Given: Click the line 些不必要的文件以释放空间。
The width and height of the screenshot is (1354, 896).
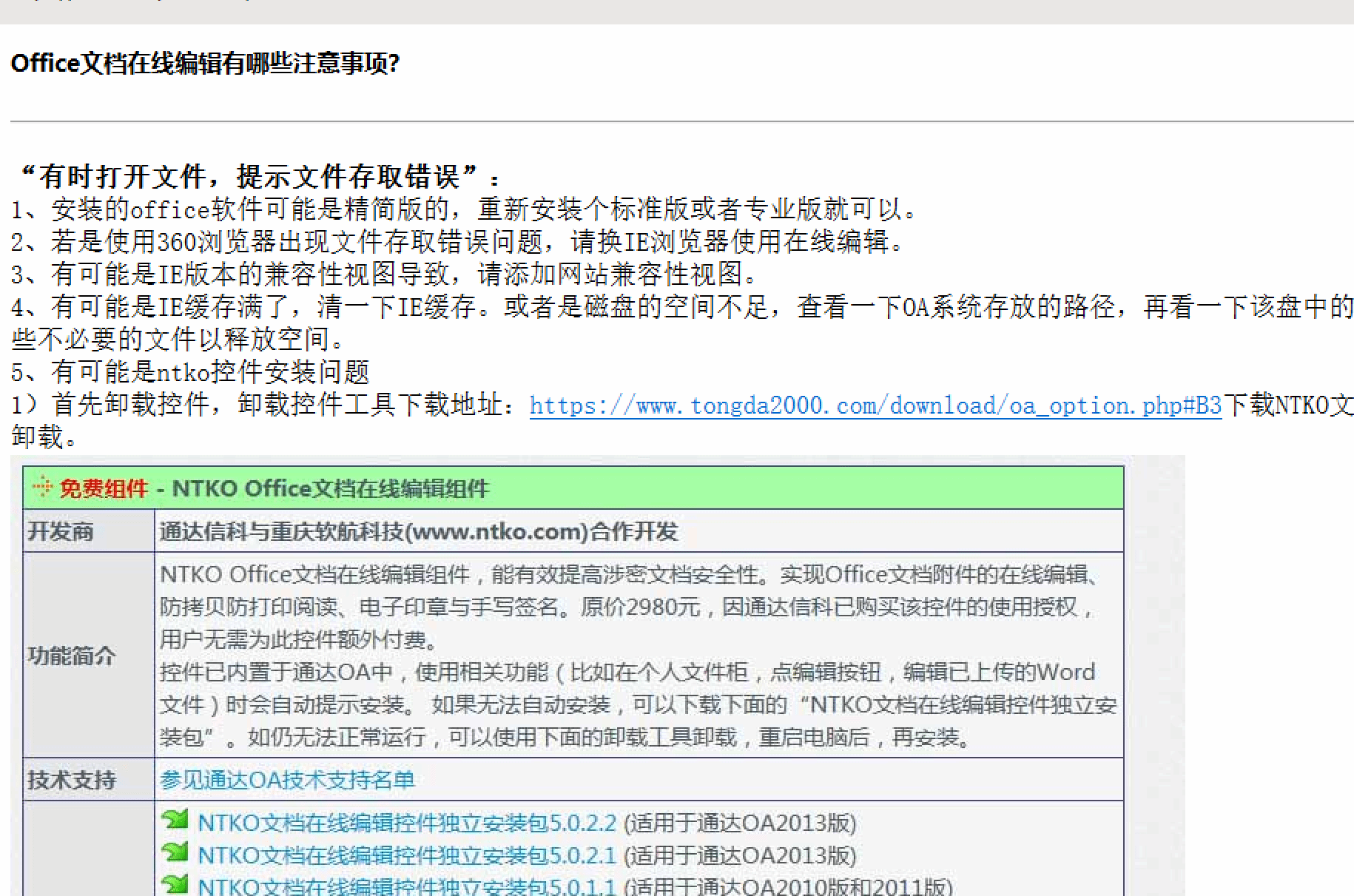Looking at the screenshot, I should pyautogui.click(x=178, y=339).
